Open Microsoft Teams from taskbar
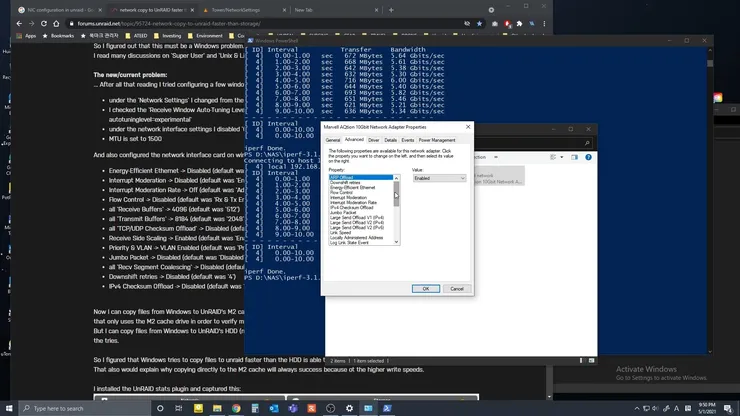 pyautogui.click(x=293, y=408)
